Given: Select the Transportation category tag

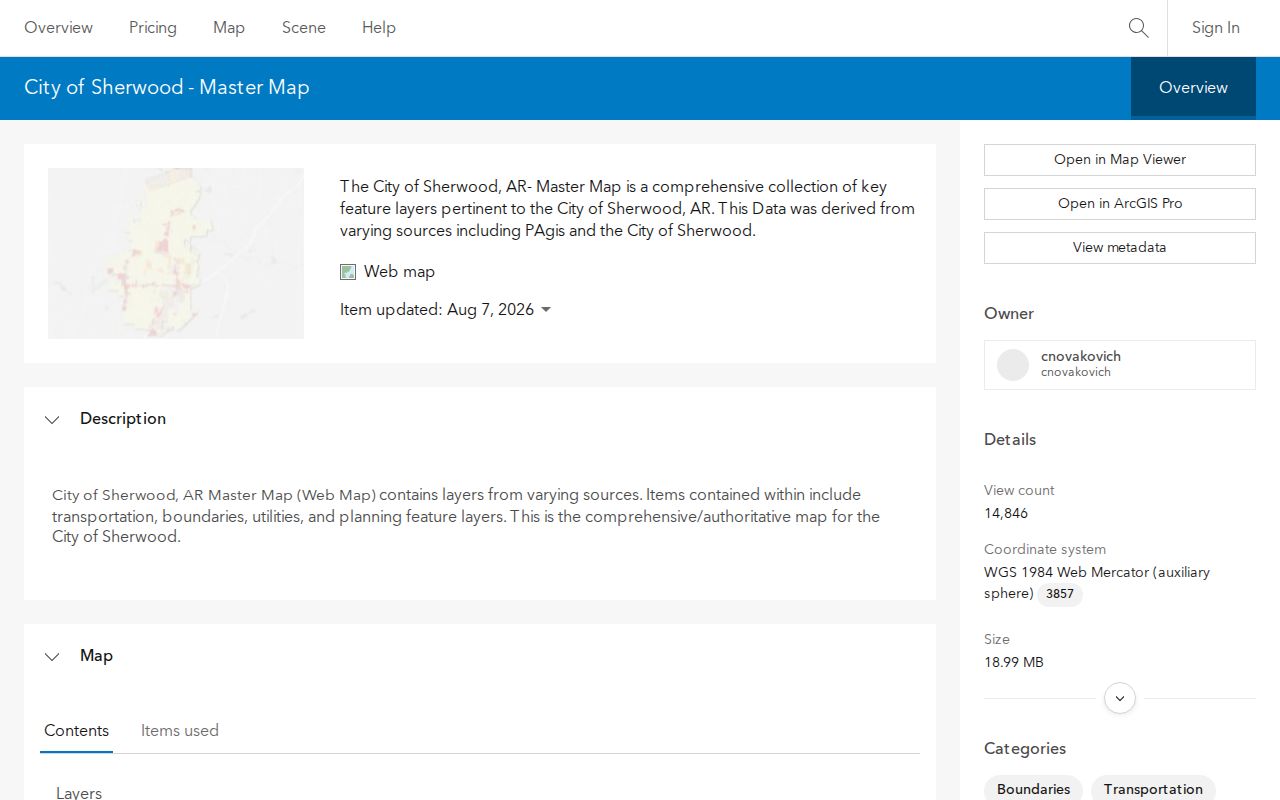Looking at the screenshot, I should [x=1153, y=789].
